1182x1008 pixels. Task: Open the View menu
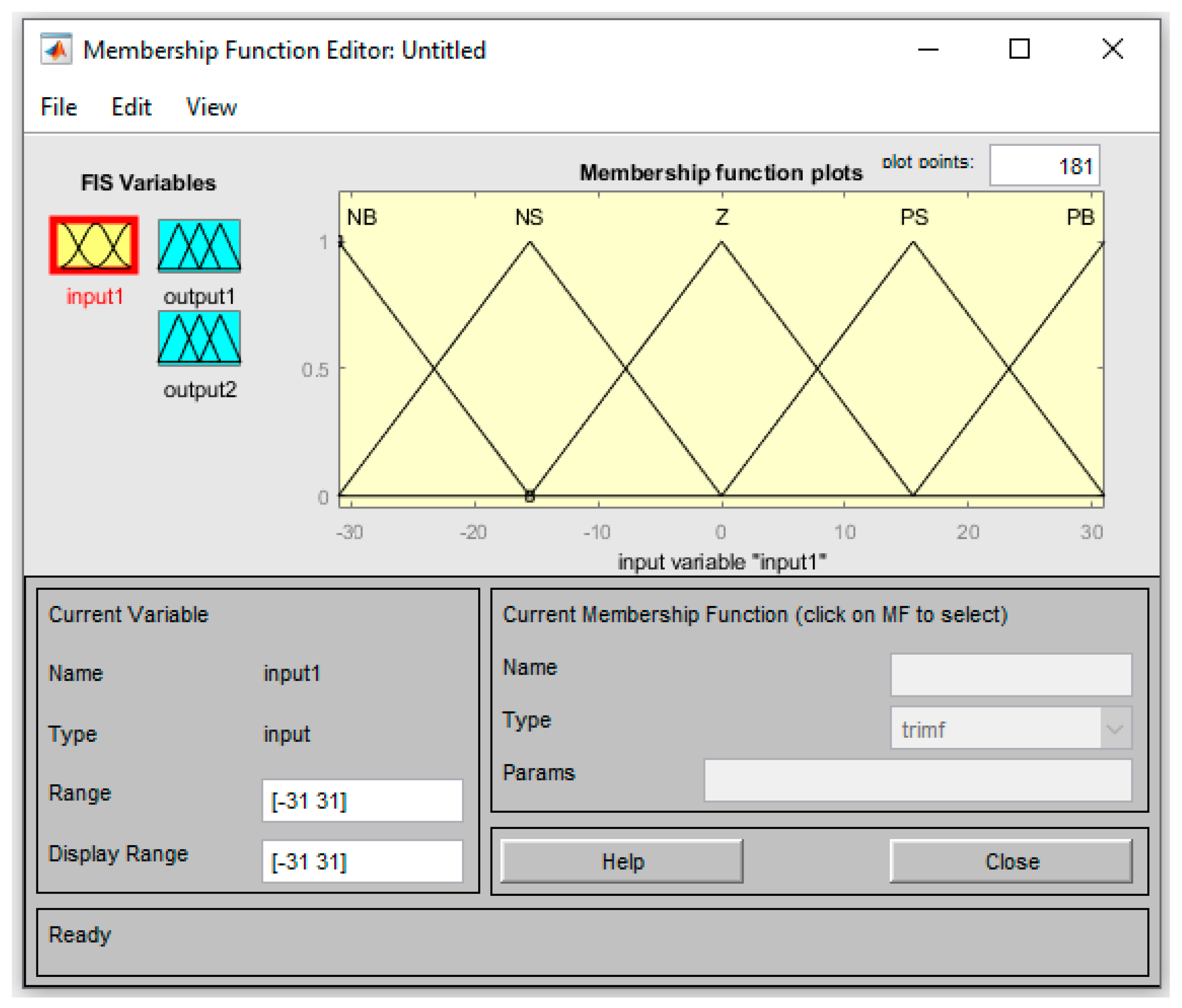211,107
